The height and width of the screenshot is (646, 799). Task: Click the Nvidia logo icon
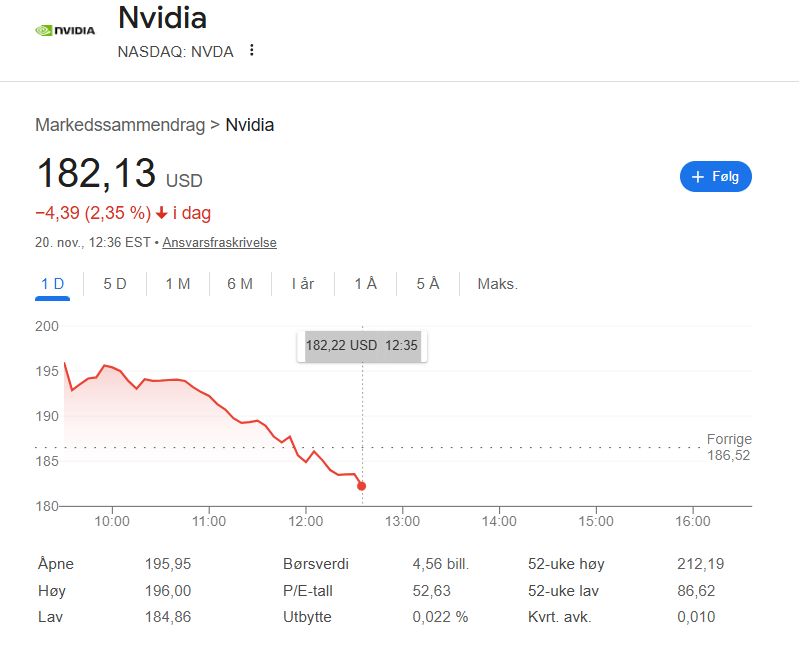pos(65,30)
